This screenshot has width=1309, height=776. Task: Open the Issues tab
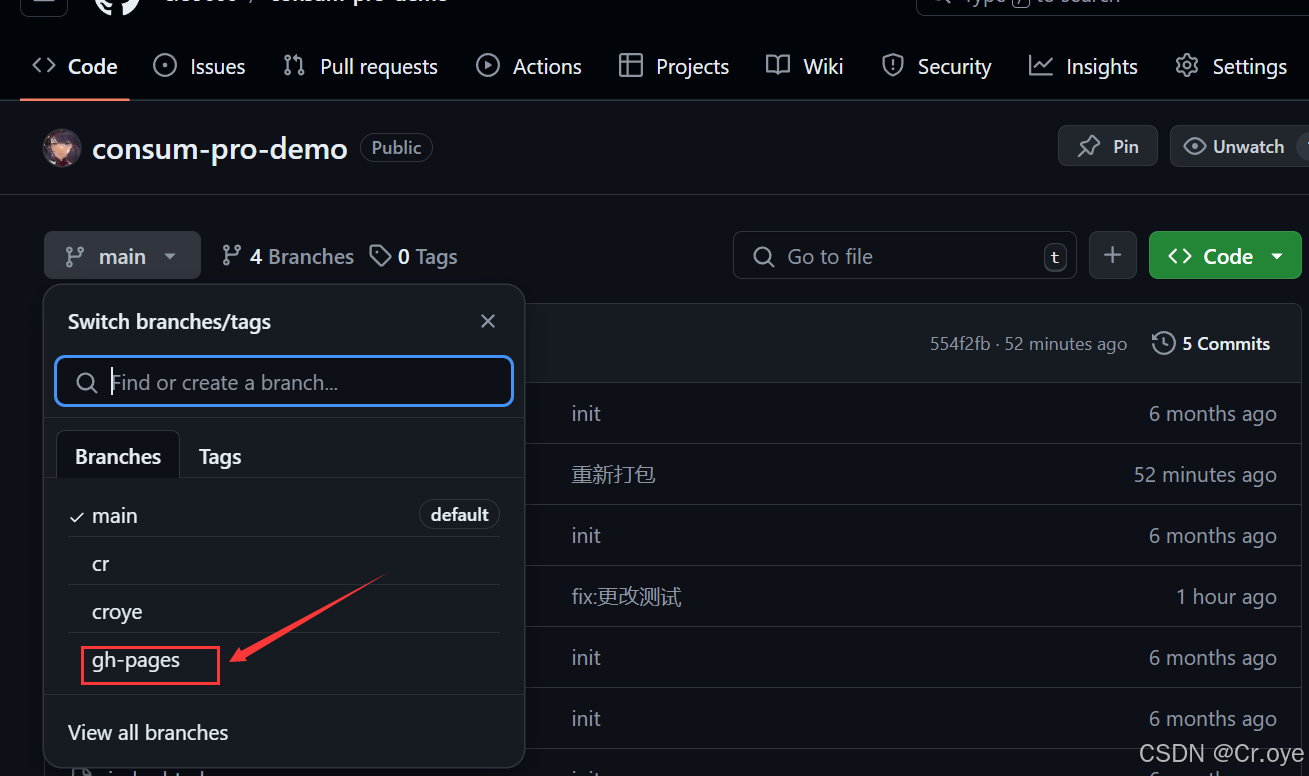(x=199, y=66)
